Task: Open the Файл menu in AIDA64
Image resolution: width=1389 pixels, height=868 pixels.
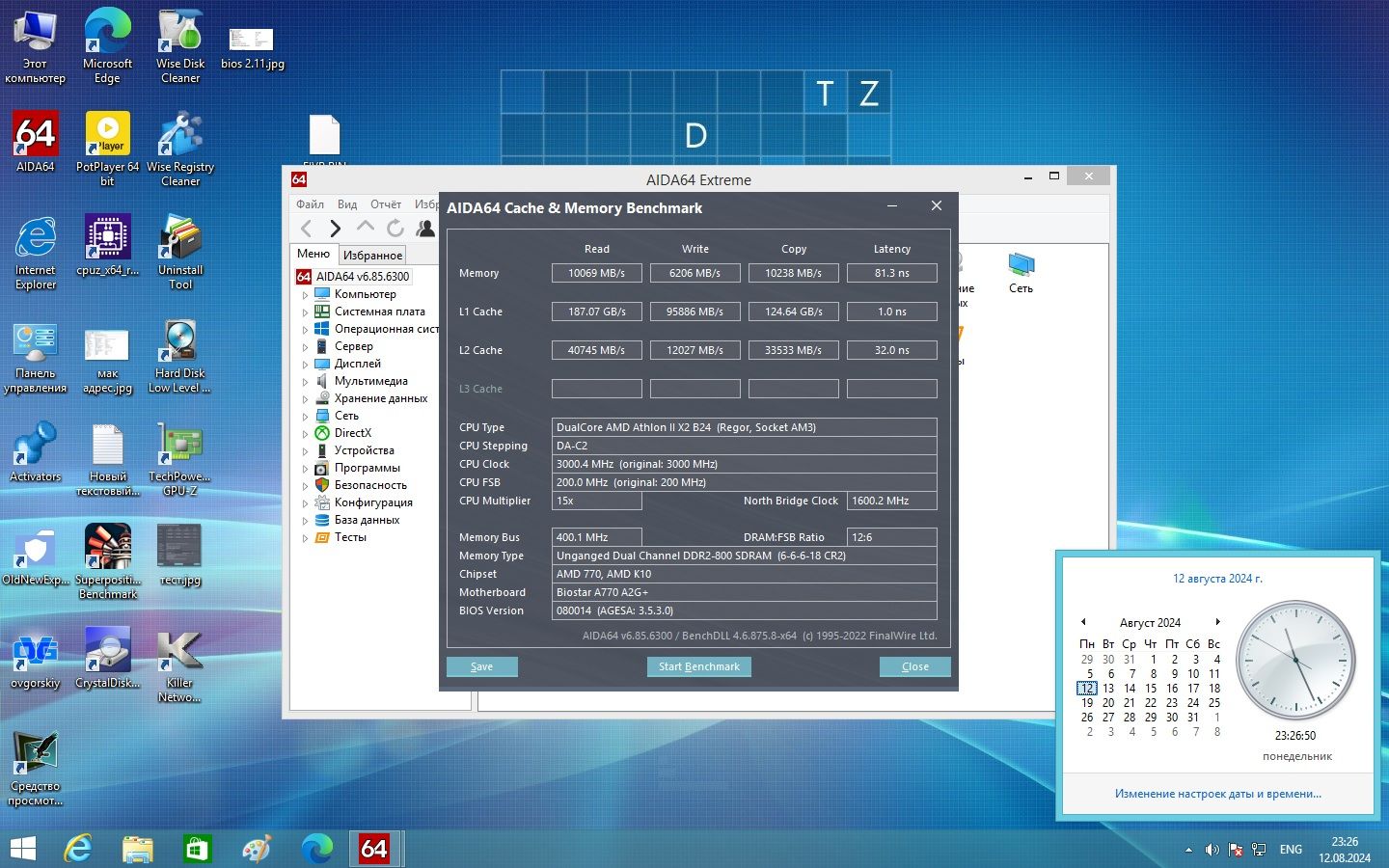Action: tap(310, 204)
